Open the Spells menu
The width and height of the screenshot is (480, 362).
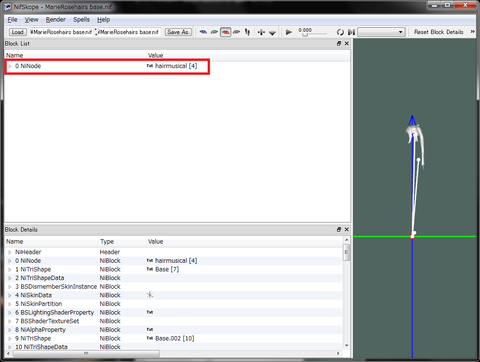coord(81,20)
